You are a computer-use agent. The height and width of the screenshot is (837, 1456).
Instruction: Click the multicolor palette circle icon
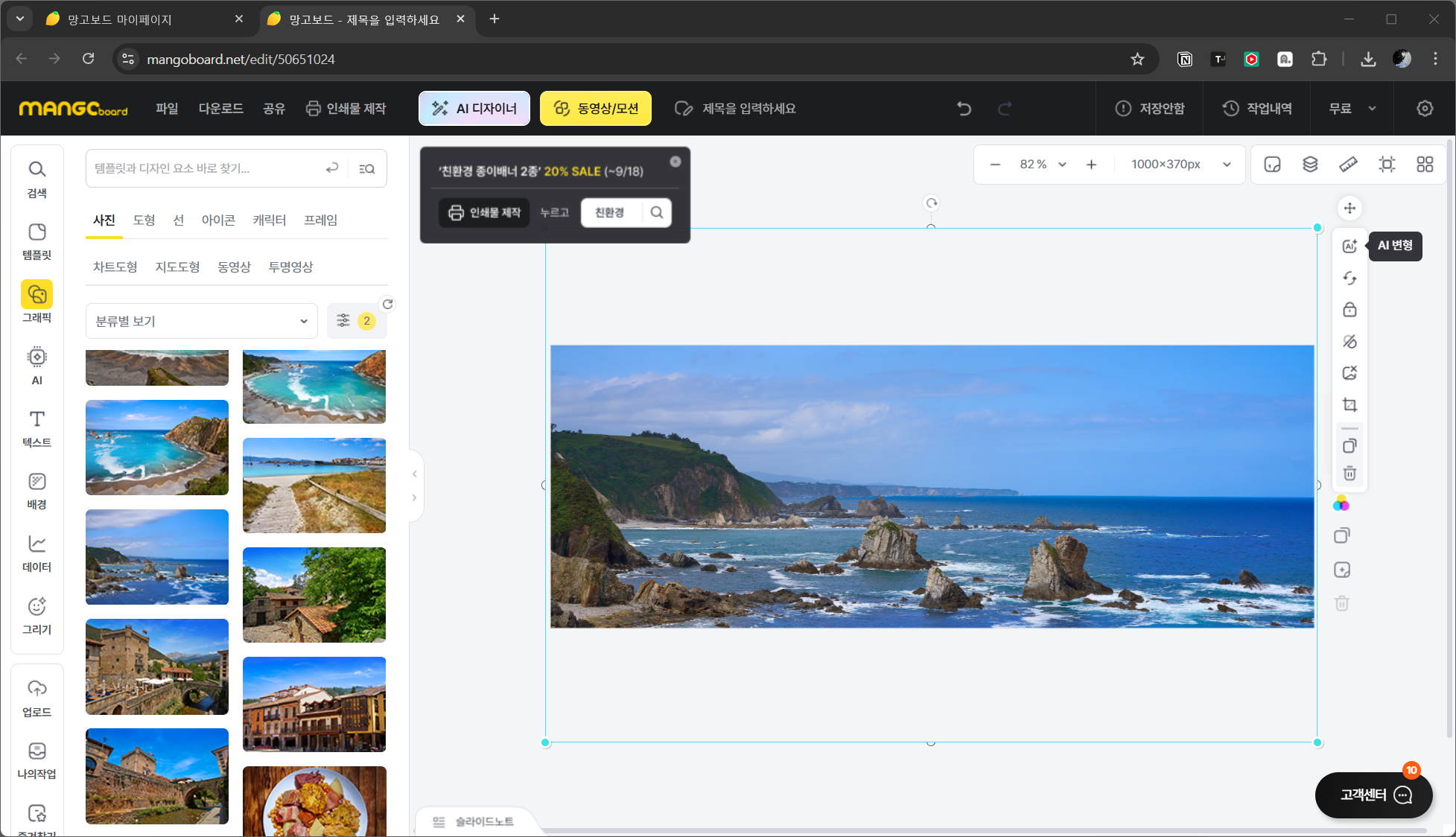click(1341, 504)
